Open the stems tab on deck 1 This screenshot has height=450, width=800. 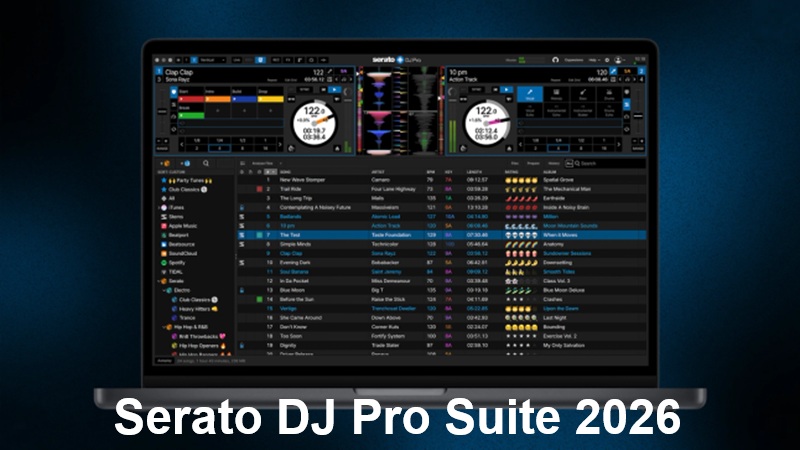click(x=174, y=104)
